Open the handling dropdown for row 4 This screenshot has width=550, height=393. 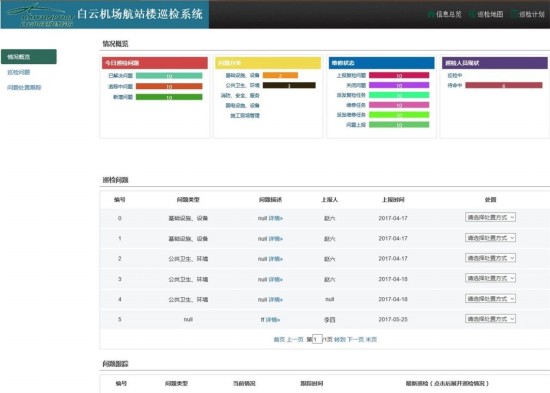coord(490,299)
